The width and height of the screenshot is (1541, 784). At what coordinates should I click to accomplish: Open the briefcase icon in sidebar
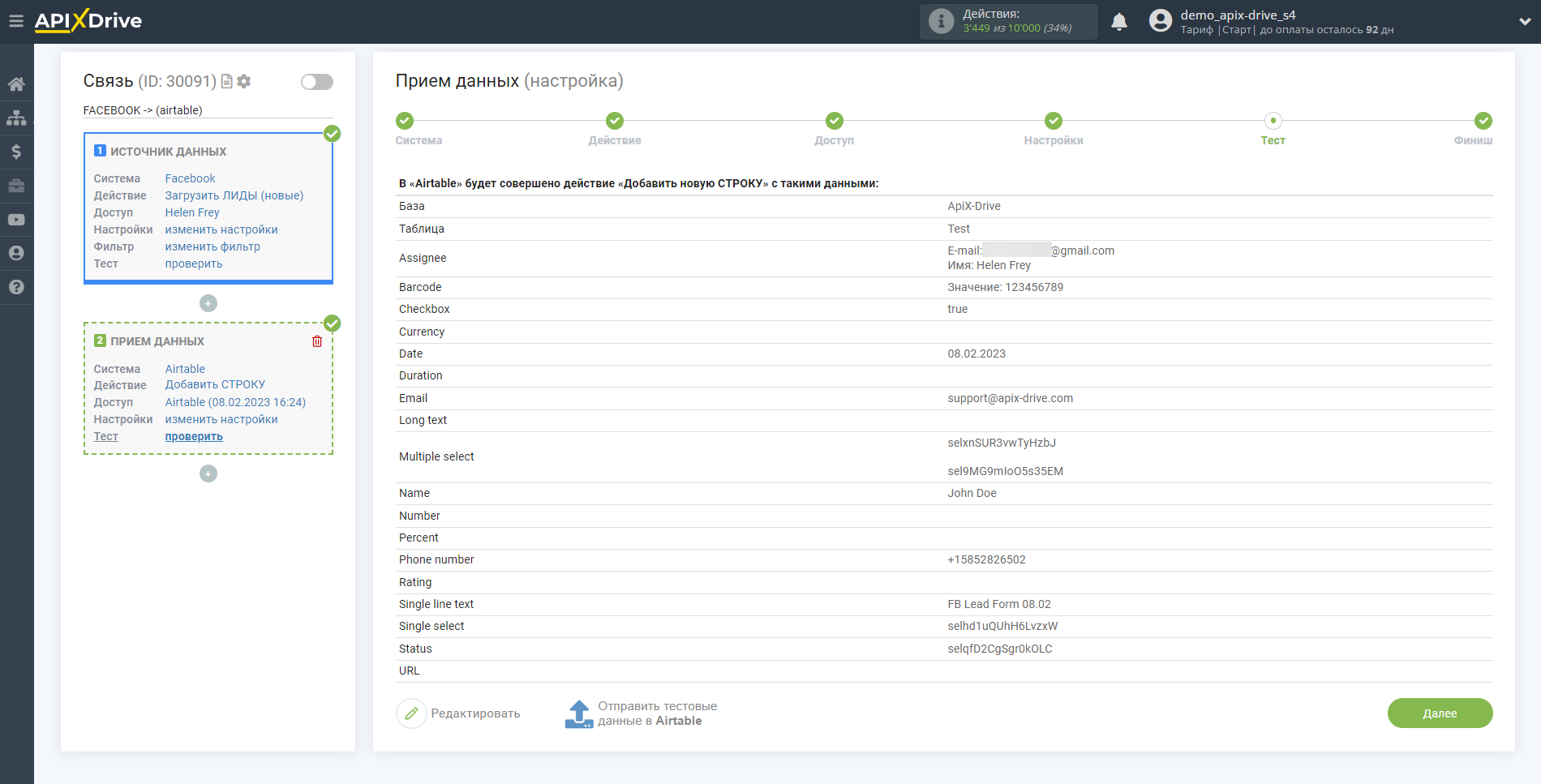pos(16,186)
